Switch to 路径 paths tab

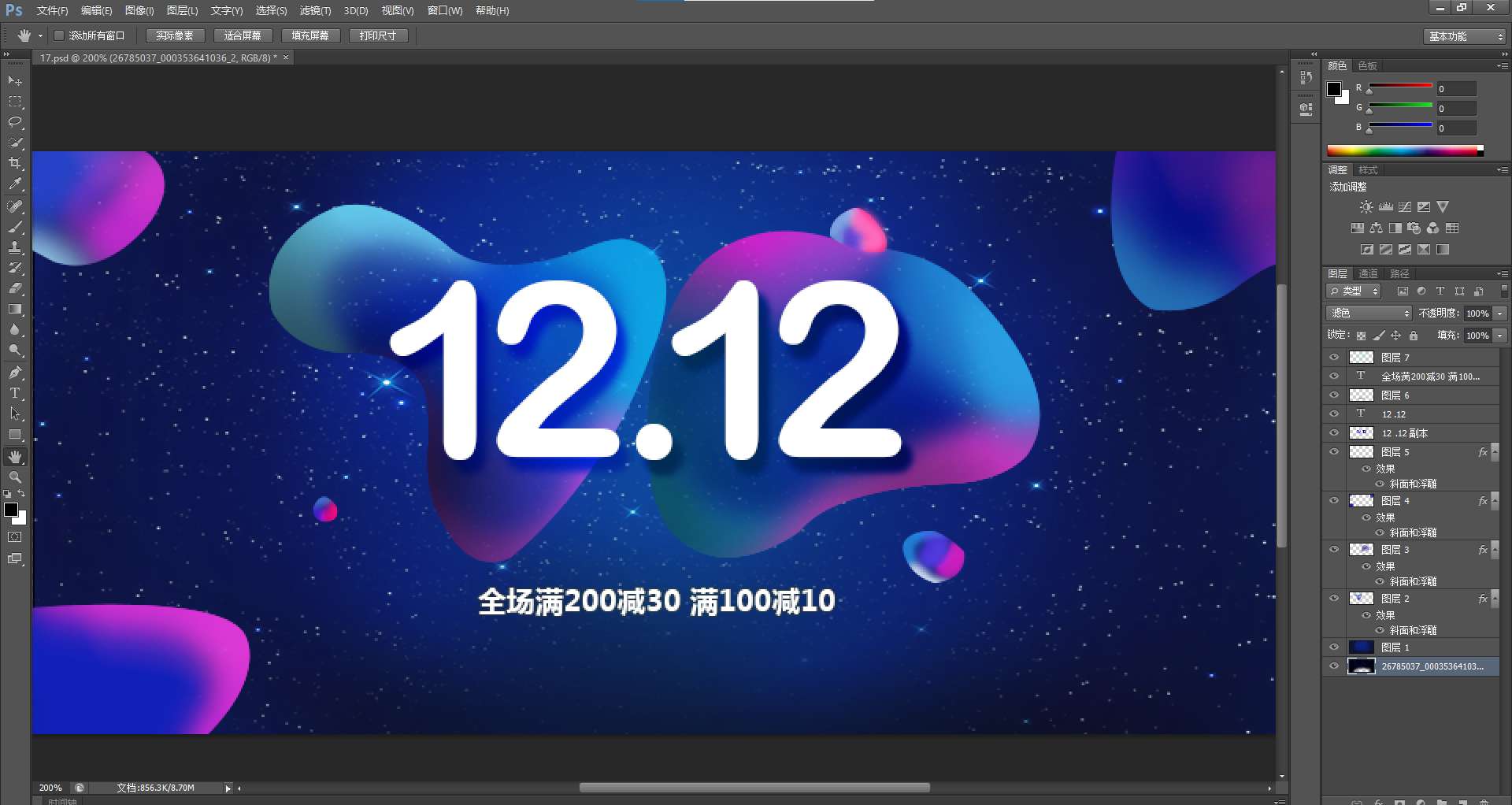pyautogui.click(x=1399, y=274)
